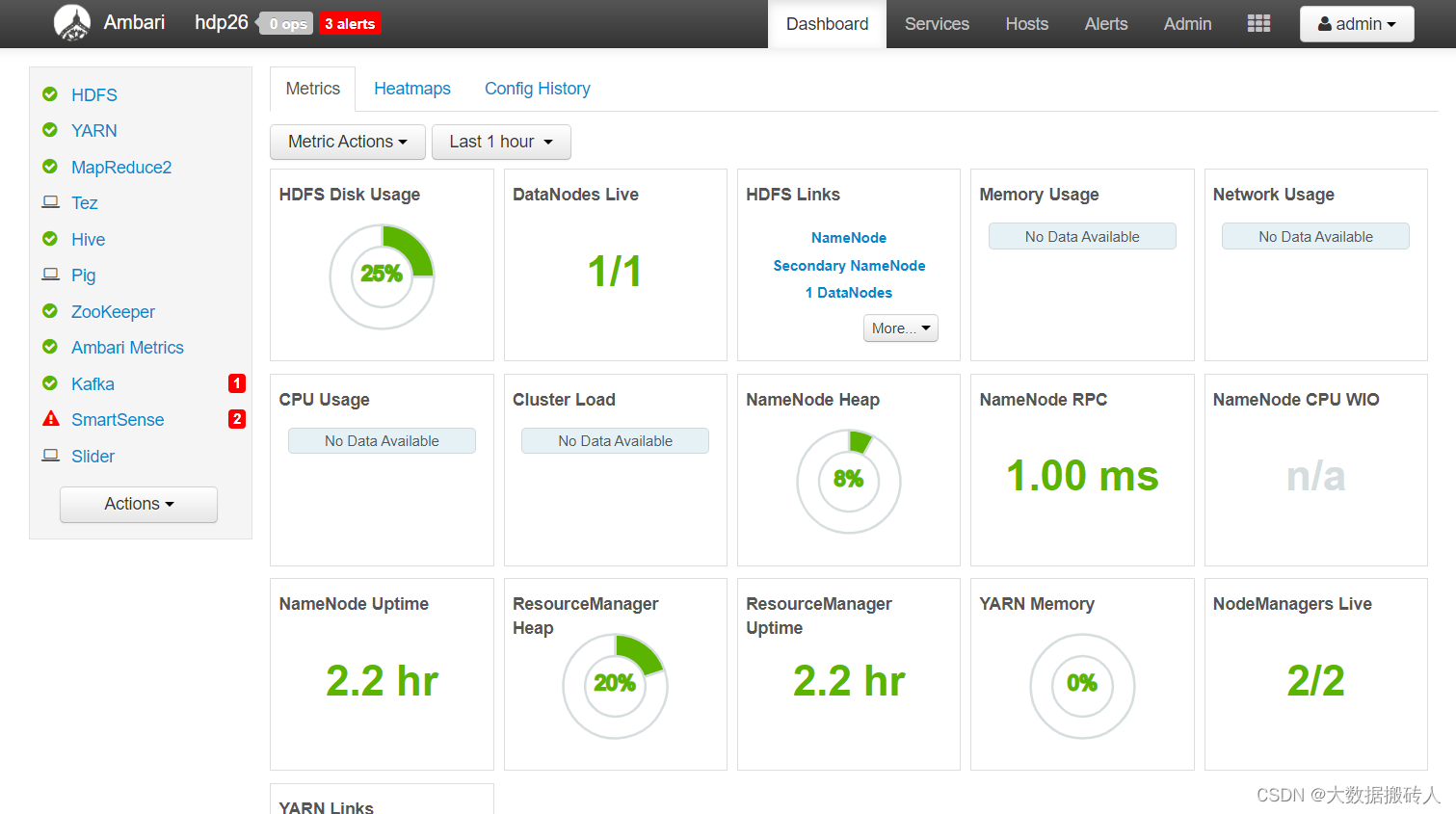Open the 1 DataNodes link
This screenshot has width=1456, height=814.
[x=849, y=293]
